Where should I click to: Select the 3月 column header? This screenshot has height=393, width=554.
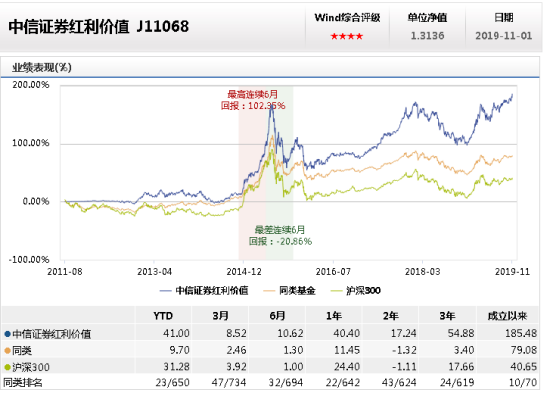pyautogui.click(x=220, y=316)
